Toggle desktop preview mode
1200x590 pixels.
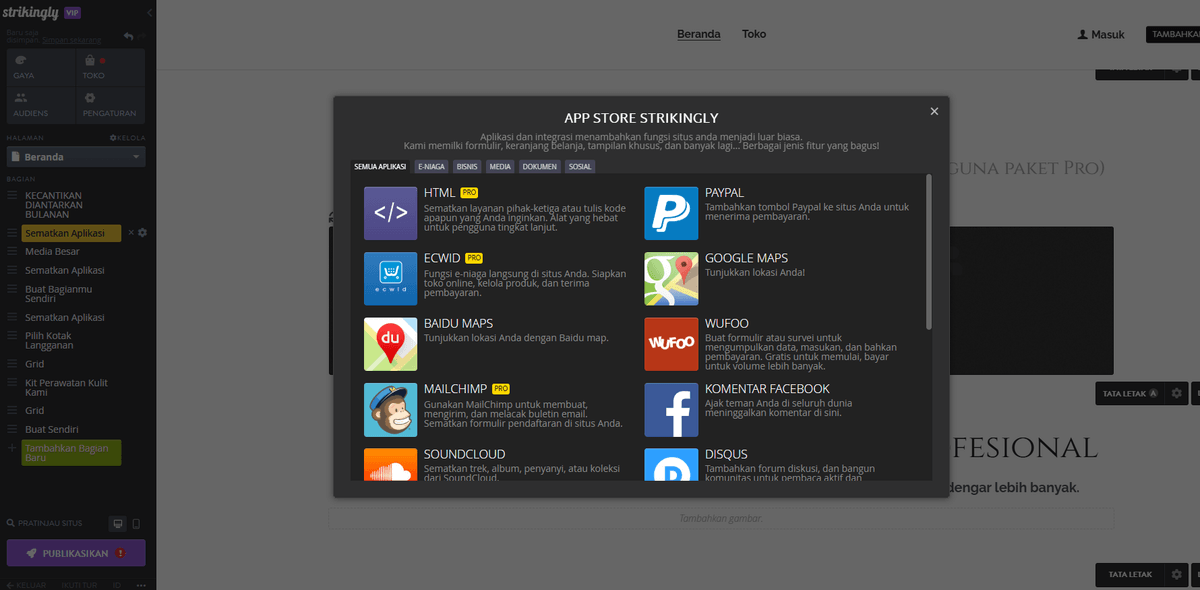click(x=117, y=523)
